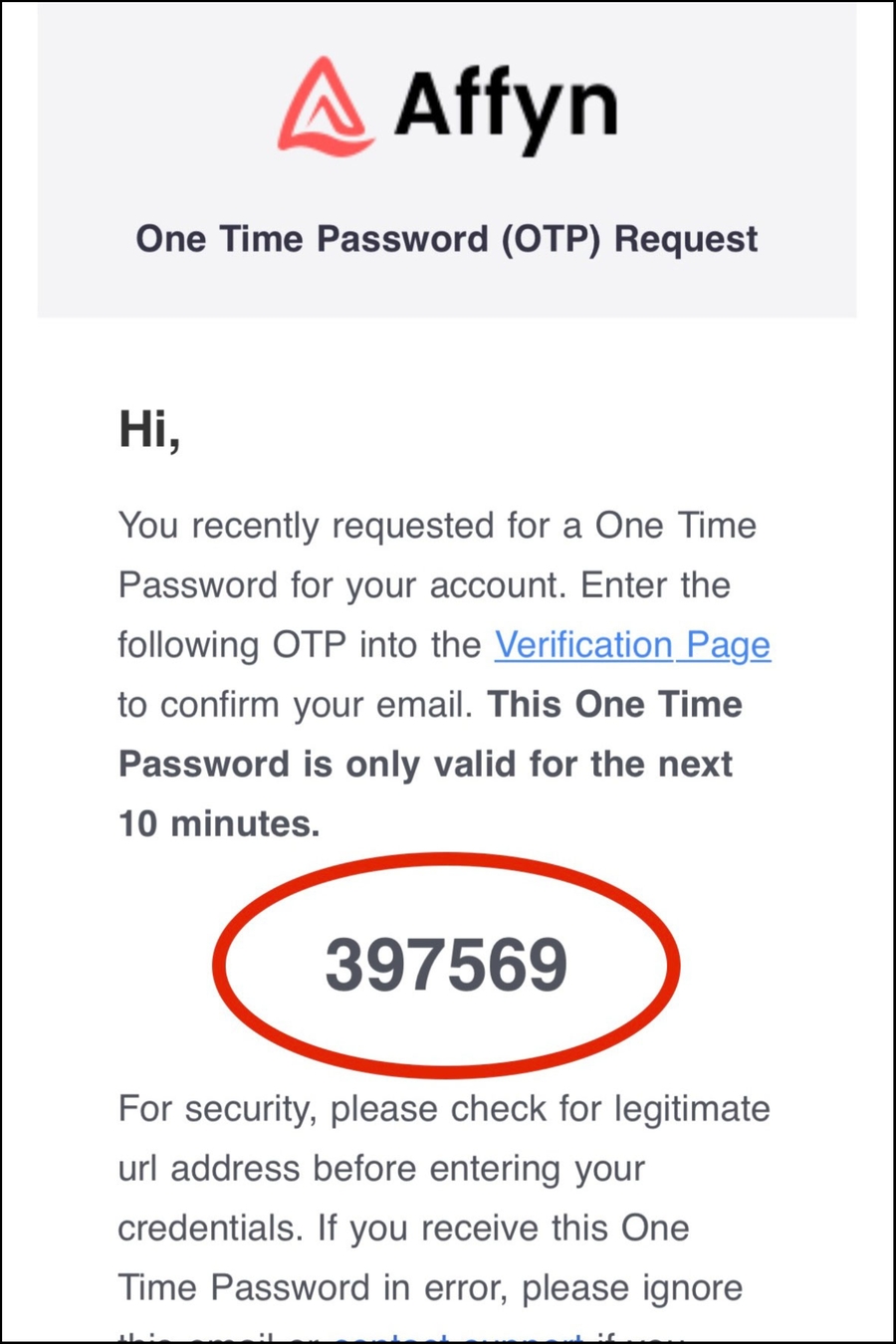Screen dimensions: 896x1344
Task: Click the bold "10 minutes." text
Action: [219, 823]
